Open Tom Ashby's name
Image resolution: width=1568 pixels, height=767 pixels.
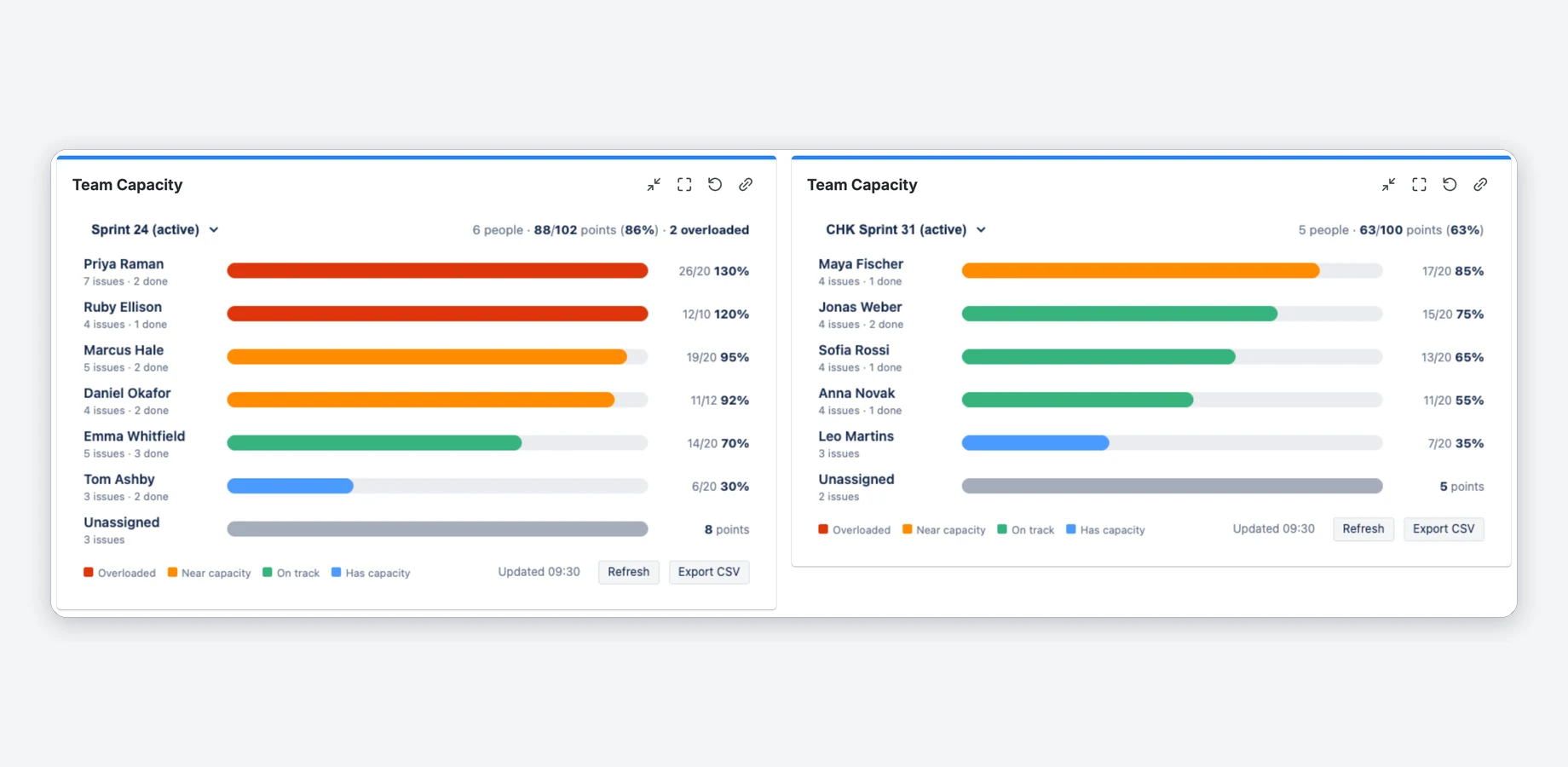[119, 479]
